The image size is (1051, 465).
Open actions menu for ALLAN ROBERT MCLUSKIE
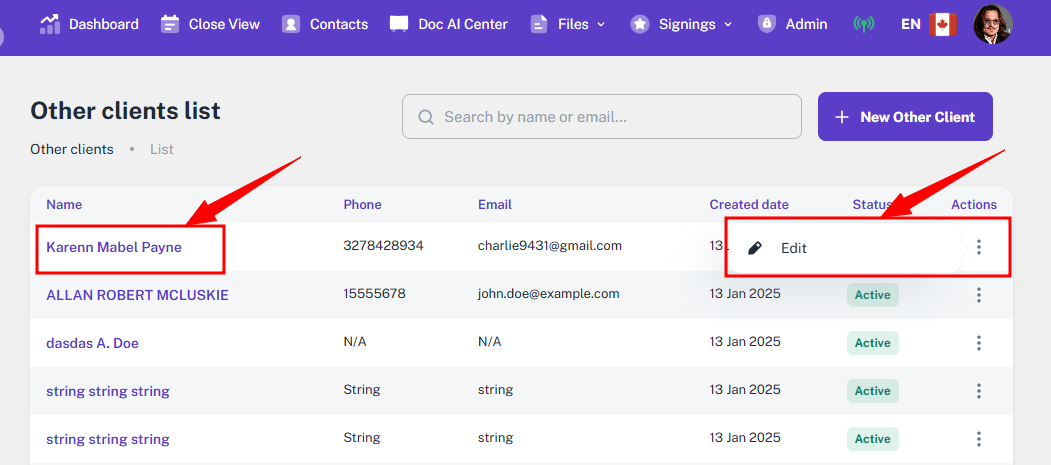tap(978, 295)
